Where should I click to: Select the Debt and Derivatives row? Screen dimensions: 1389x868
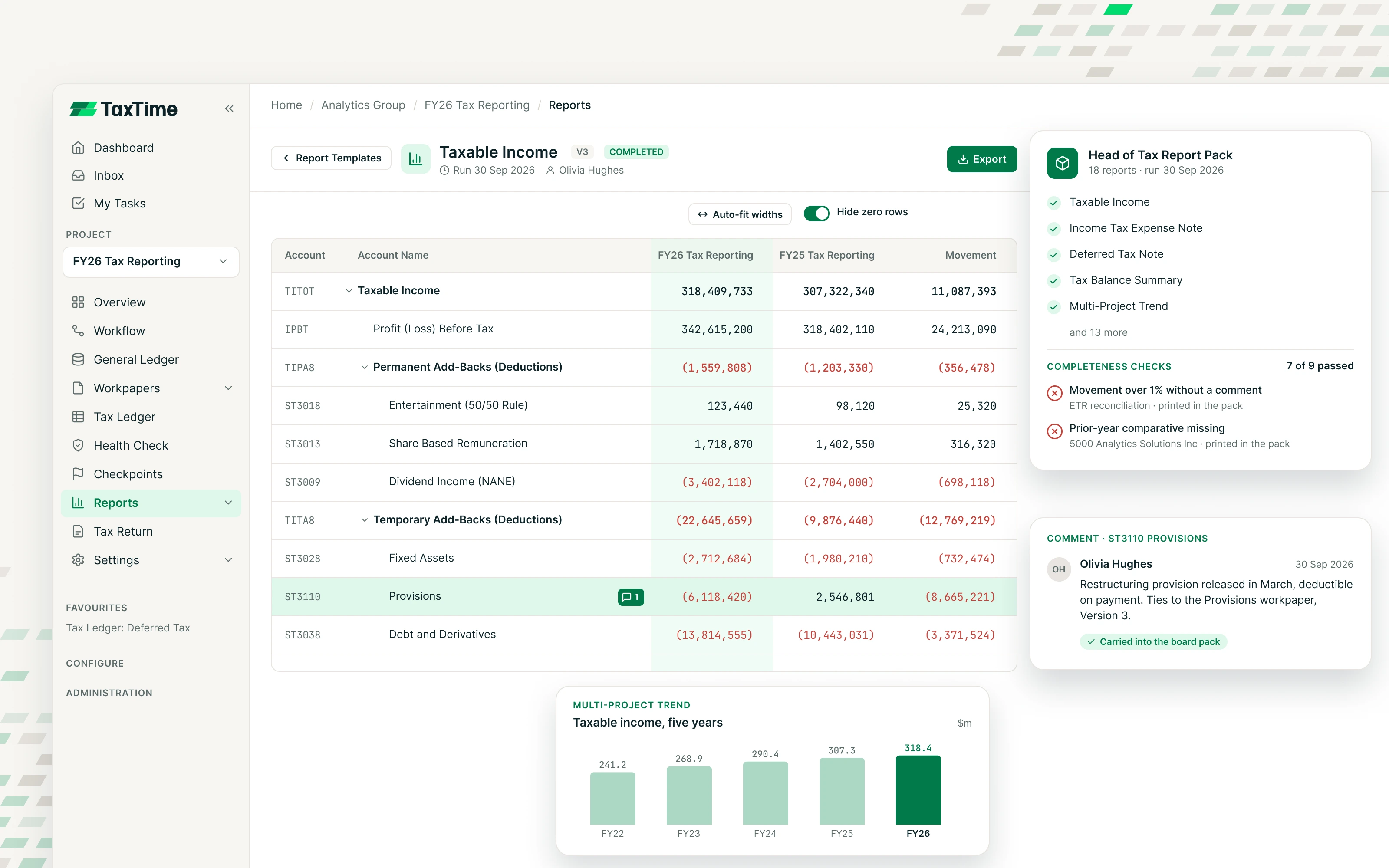644,635
